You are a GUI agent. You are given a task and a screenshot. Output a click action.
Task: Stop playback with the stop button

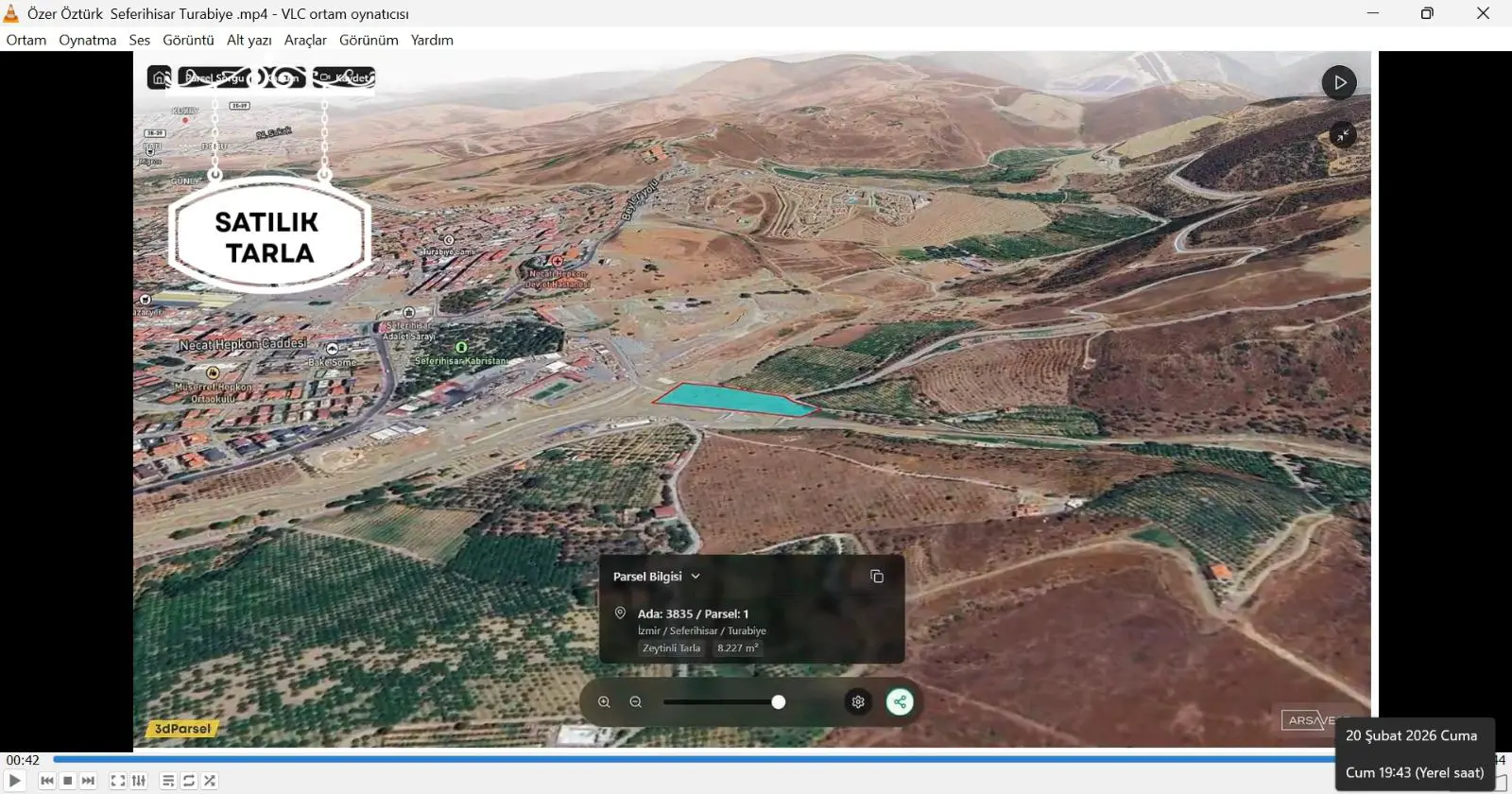[68, 781]
